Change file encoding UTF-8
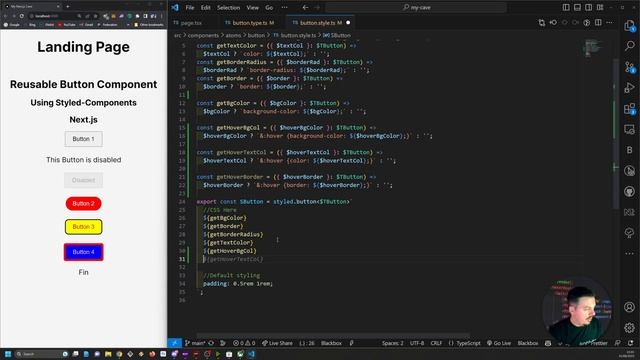The image size is (640, 360). pyautogui.click(x=417, y=343)
